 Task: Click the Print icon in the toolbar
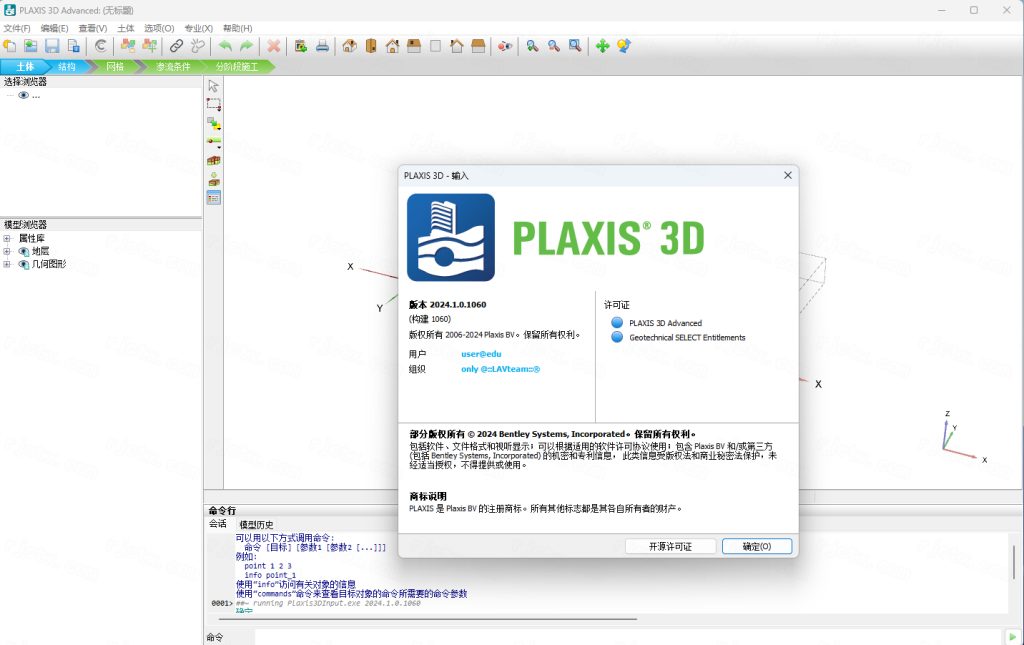[322, 46]
